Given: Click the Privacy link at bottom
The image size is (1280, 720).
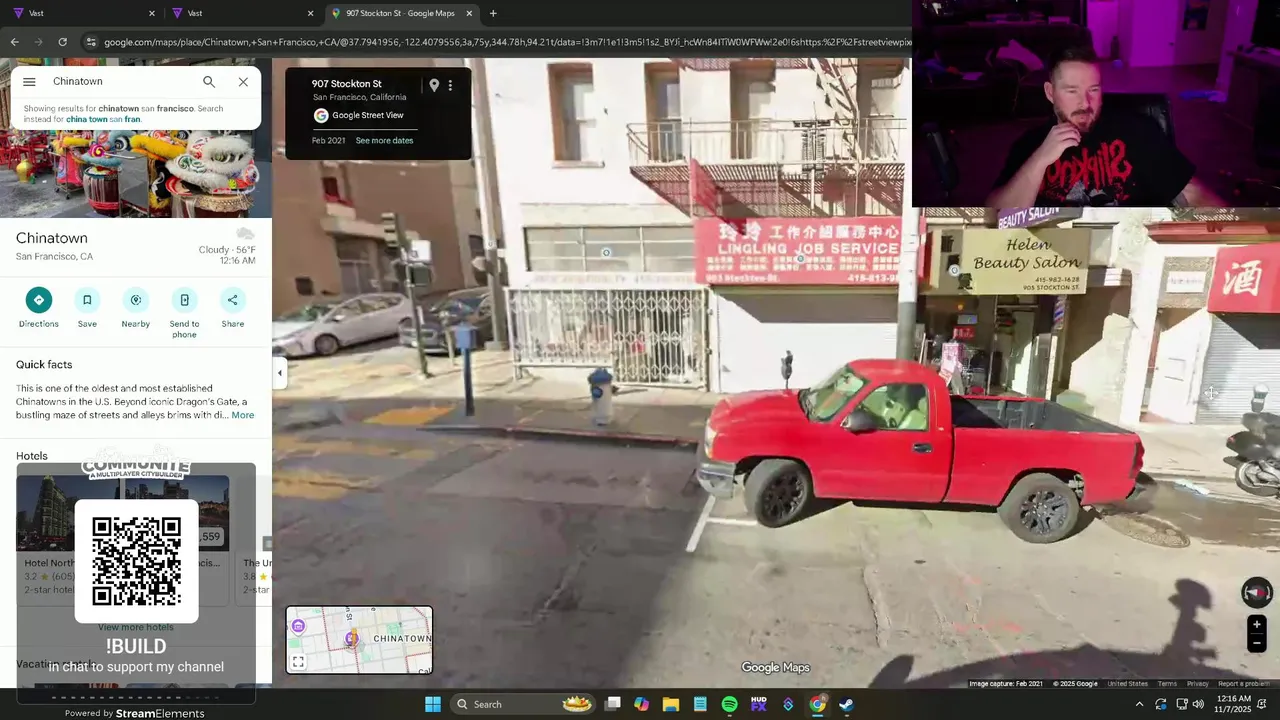Looking at the screenshot, I should 1197,684.
